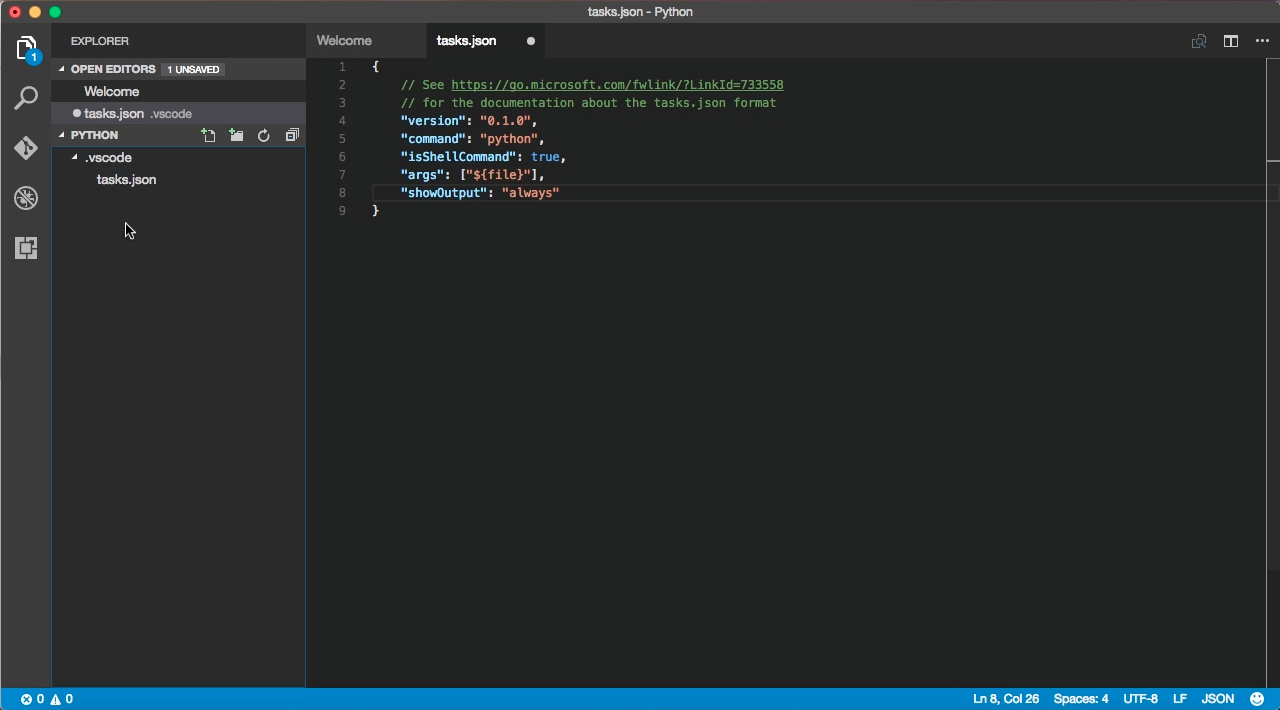
Task: Open the Search view in the activity bar
Action: pyautogui.click(x=26, y=98)
